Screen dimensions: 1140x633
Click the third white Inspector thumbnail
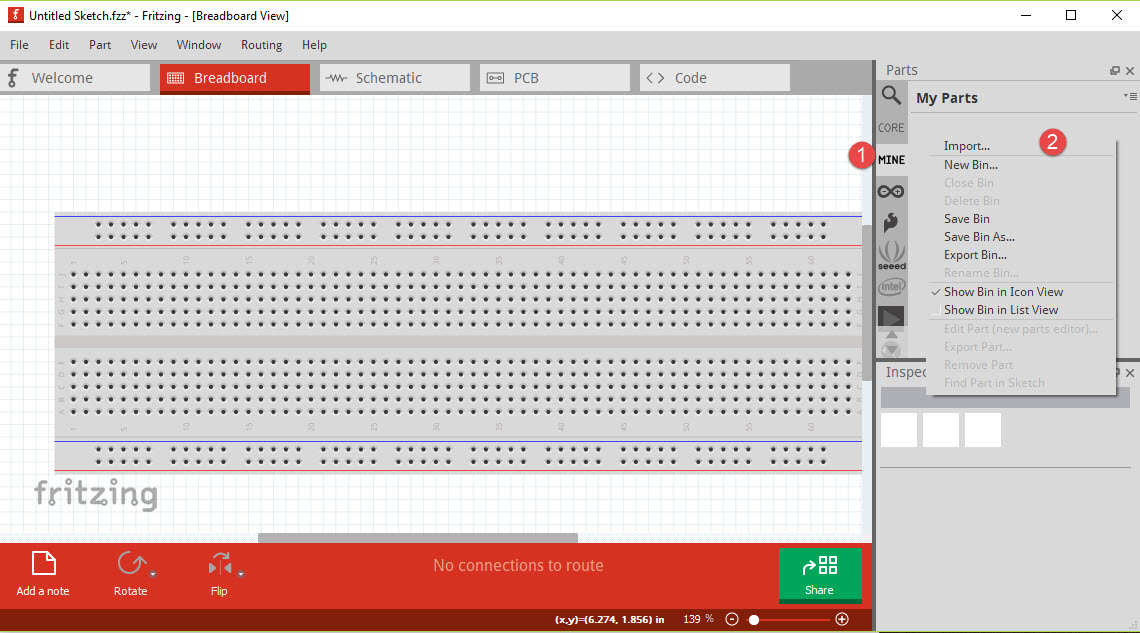pyautogui.click(x=983, y=430)
